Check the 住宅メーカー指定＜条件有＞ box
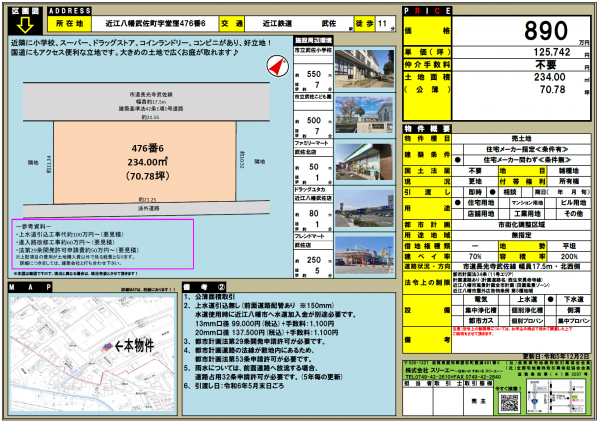This screenshot has width=600, height=423. click(x=458, y=149)
